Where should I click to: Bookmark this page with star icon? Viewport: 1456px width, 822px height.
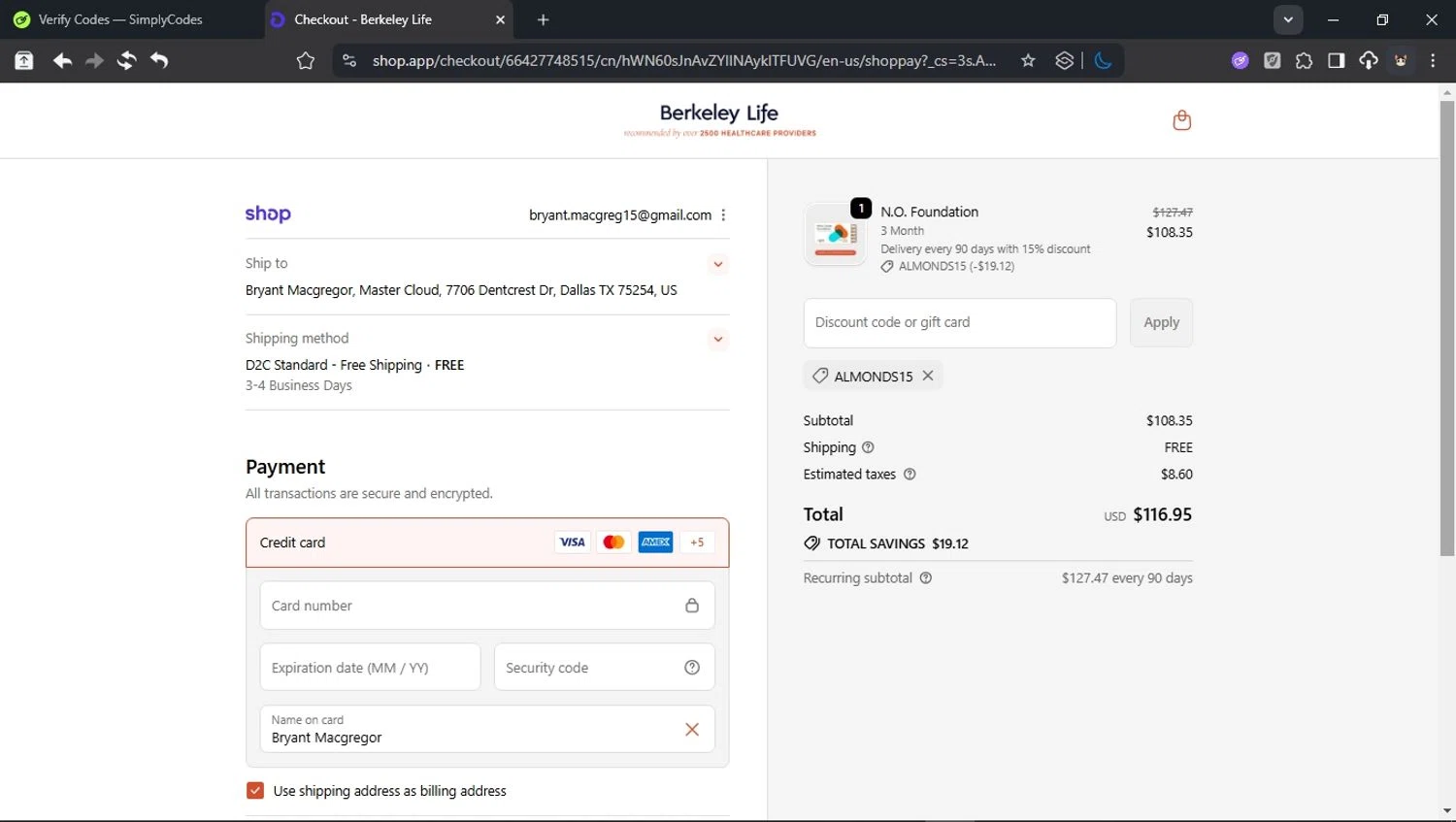tap(1028, 61)
